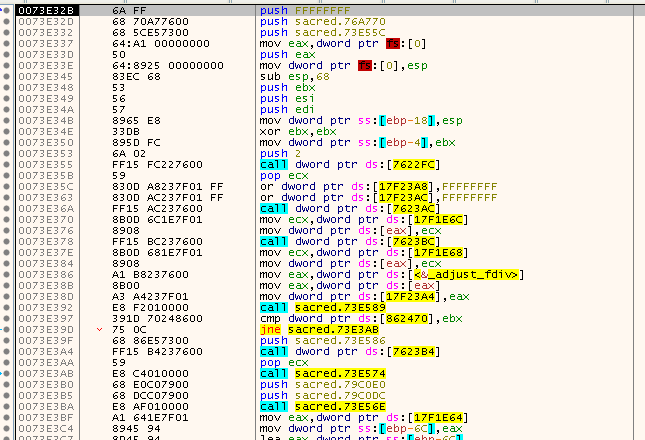Toggle breakpoint dot at 0073E345

pos(6,76)
